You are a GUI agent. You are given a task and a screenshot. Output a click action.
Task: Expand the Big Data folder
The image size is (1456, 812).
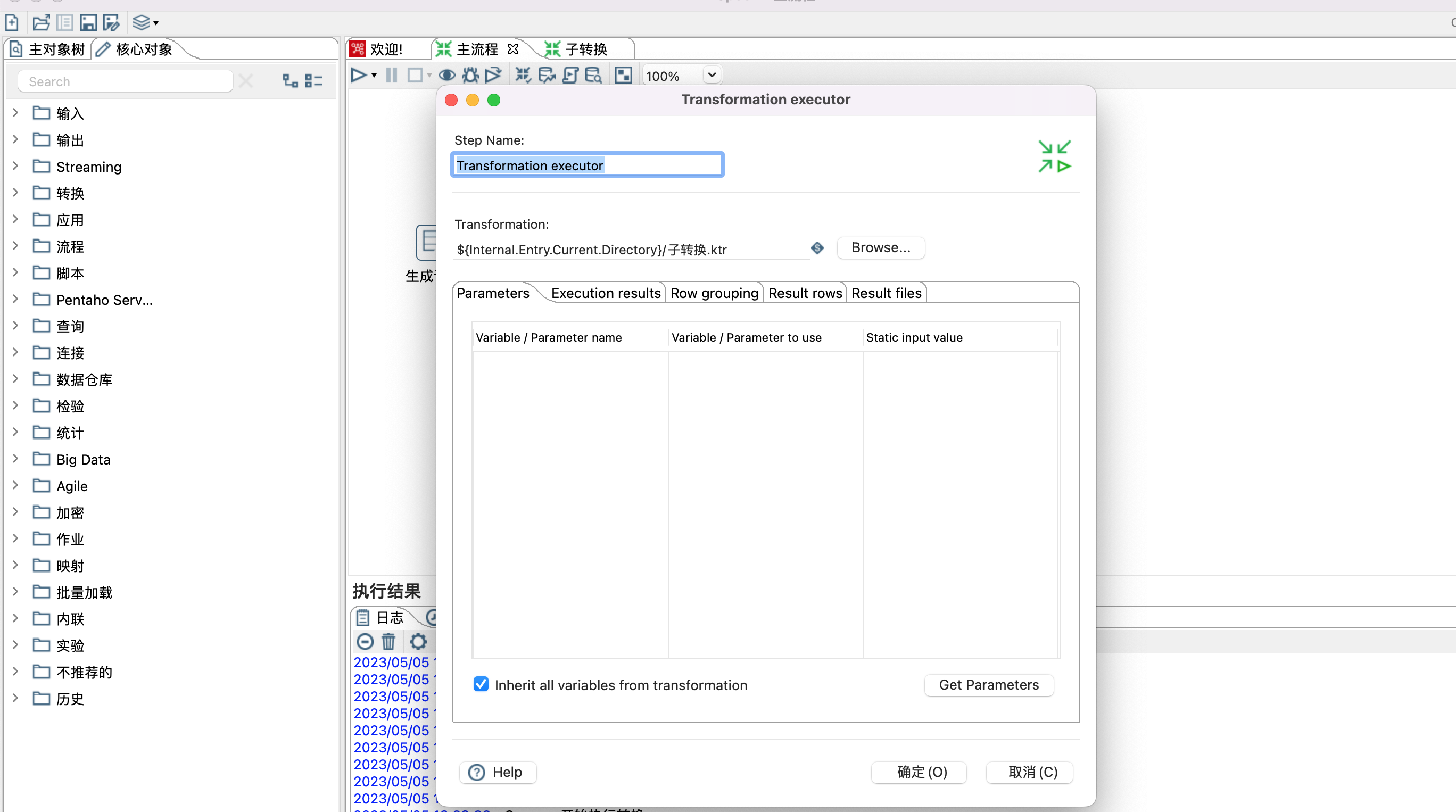point(15,459)
